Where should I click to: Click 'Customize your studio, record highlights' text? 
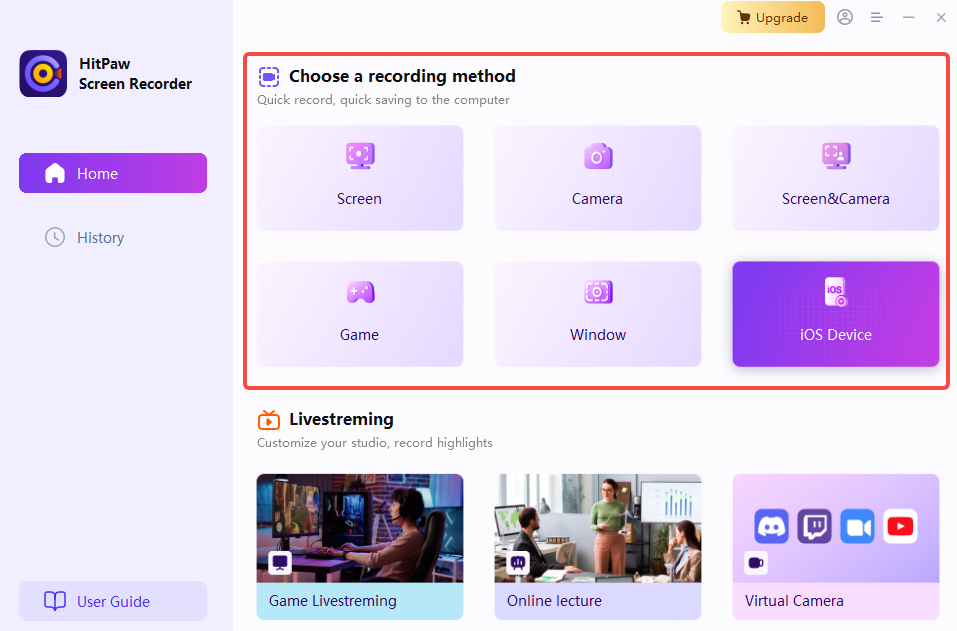[375, 442]
